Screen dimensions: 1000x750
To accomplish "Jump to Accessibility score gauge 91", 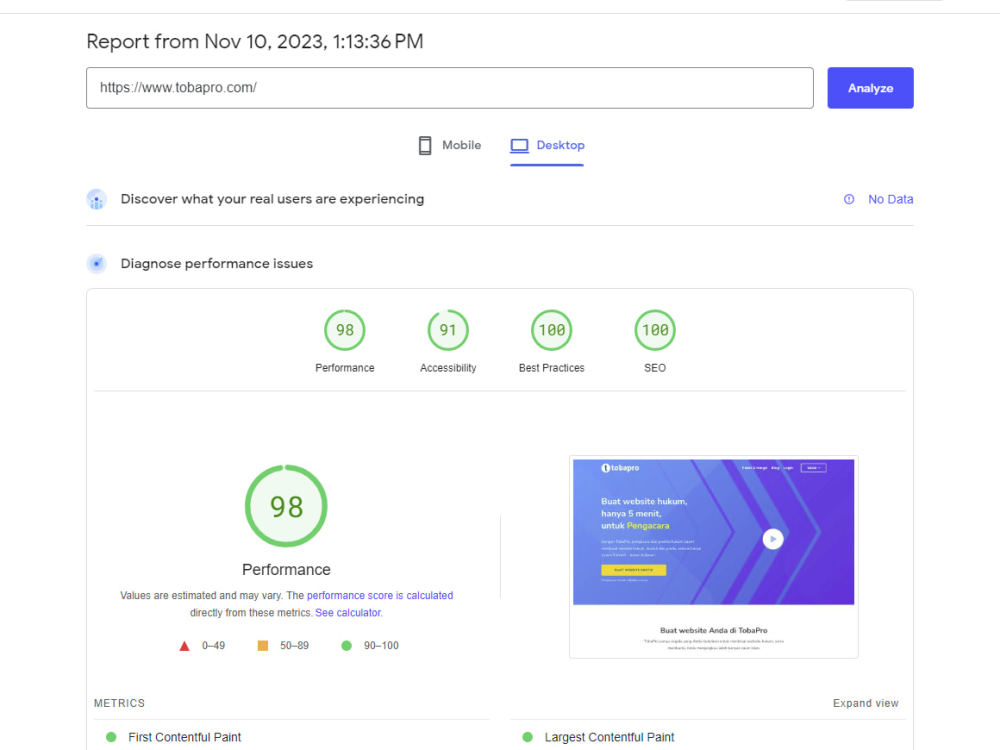I will [x=448, y=330].
